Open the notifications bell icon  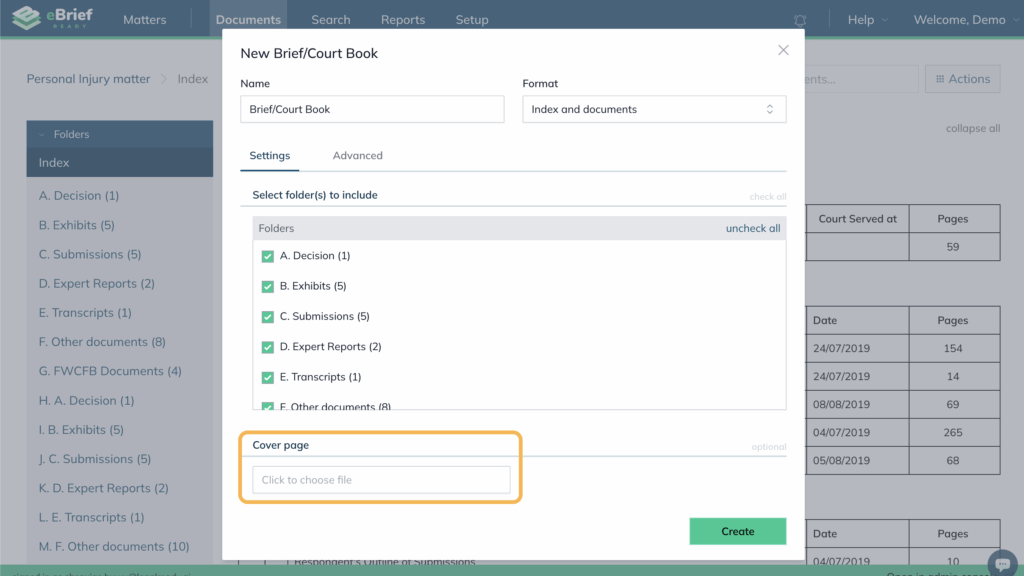[800, 20]
